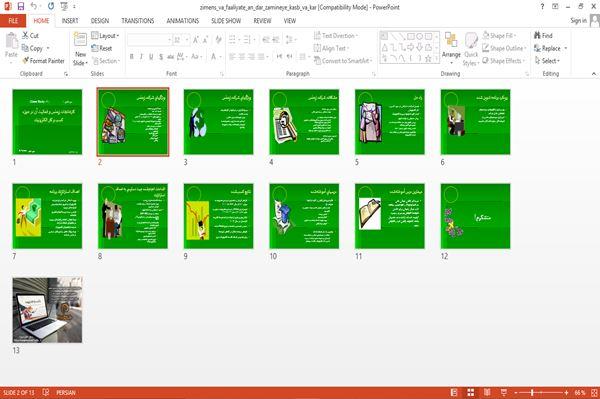Click the Undo arrow icon
Viewport: 600px width, 399px height.
(x=34, y=6)
